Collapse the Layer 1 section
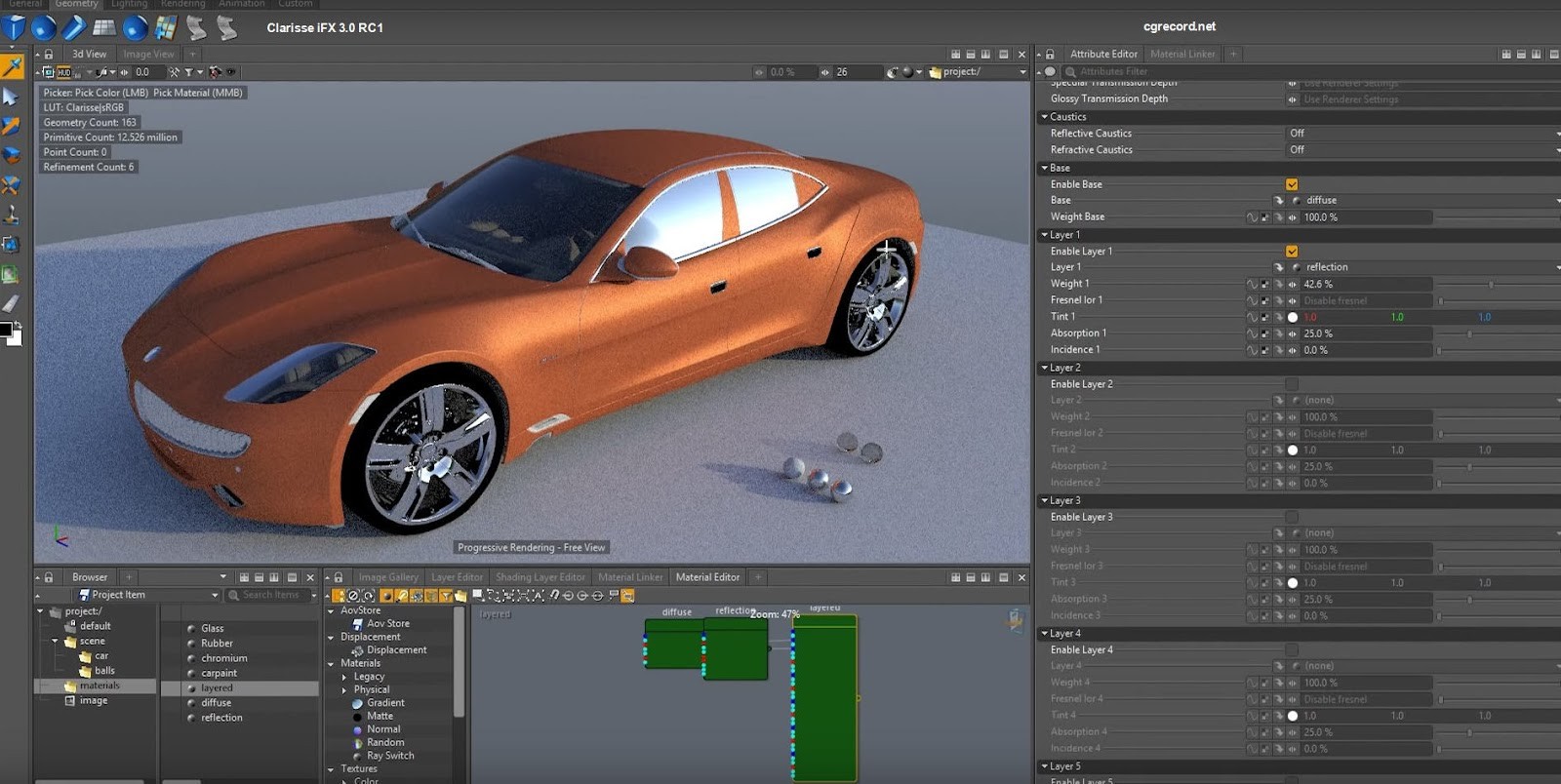This screenshot has height=784, width=1561. coord(1045,235)
